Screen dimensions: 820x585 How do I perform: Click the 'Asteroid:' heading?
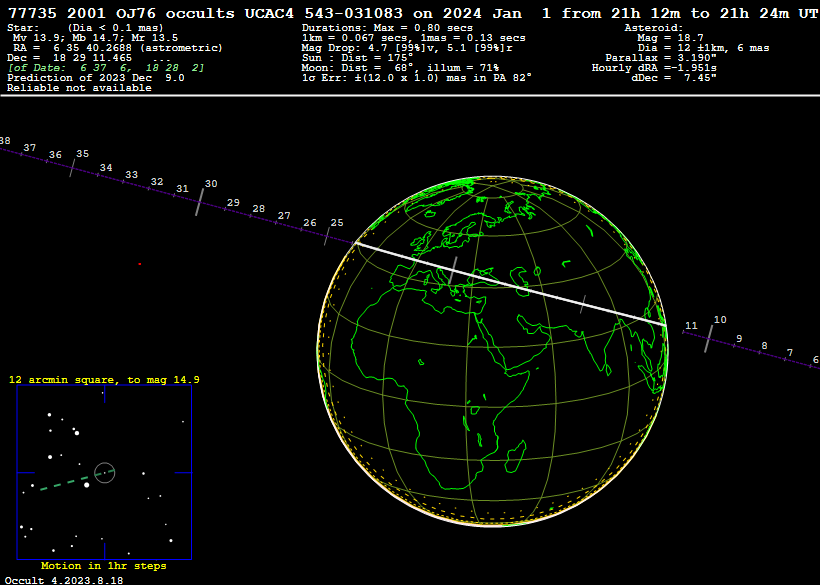click(x=654, y=28)
